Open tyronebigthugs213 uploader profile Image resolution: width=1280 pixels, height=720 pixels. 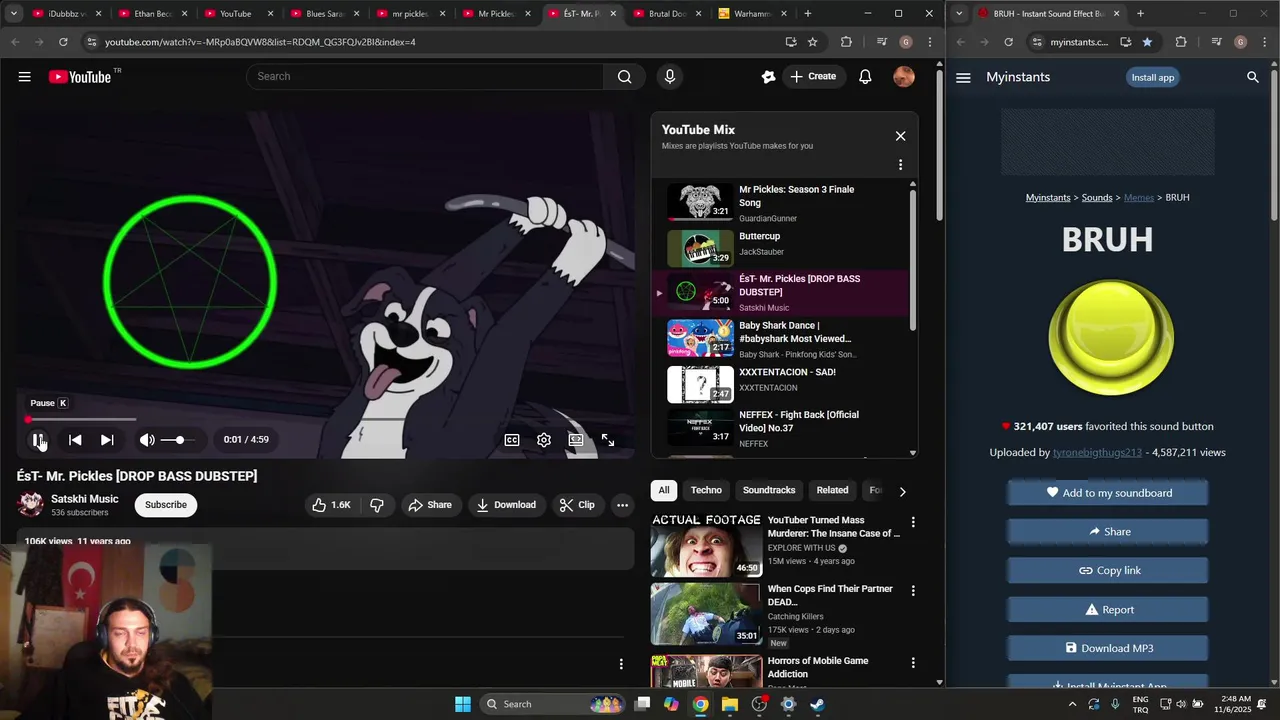[x=1097, y=453]
